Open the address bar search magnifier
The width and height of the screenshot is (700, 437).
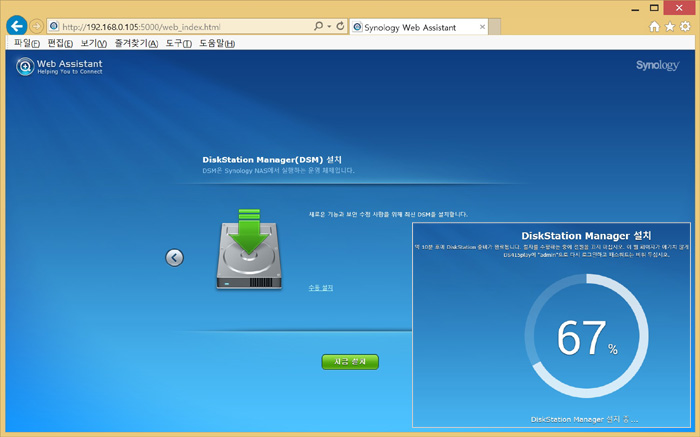coord(318,26)
